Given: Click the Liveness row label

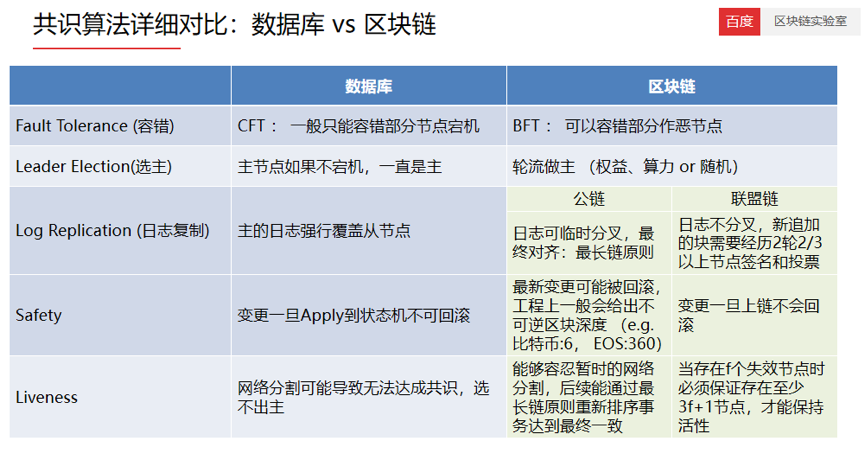Looking at the screenshot, I should [120, 397].
